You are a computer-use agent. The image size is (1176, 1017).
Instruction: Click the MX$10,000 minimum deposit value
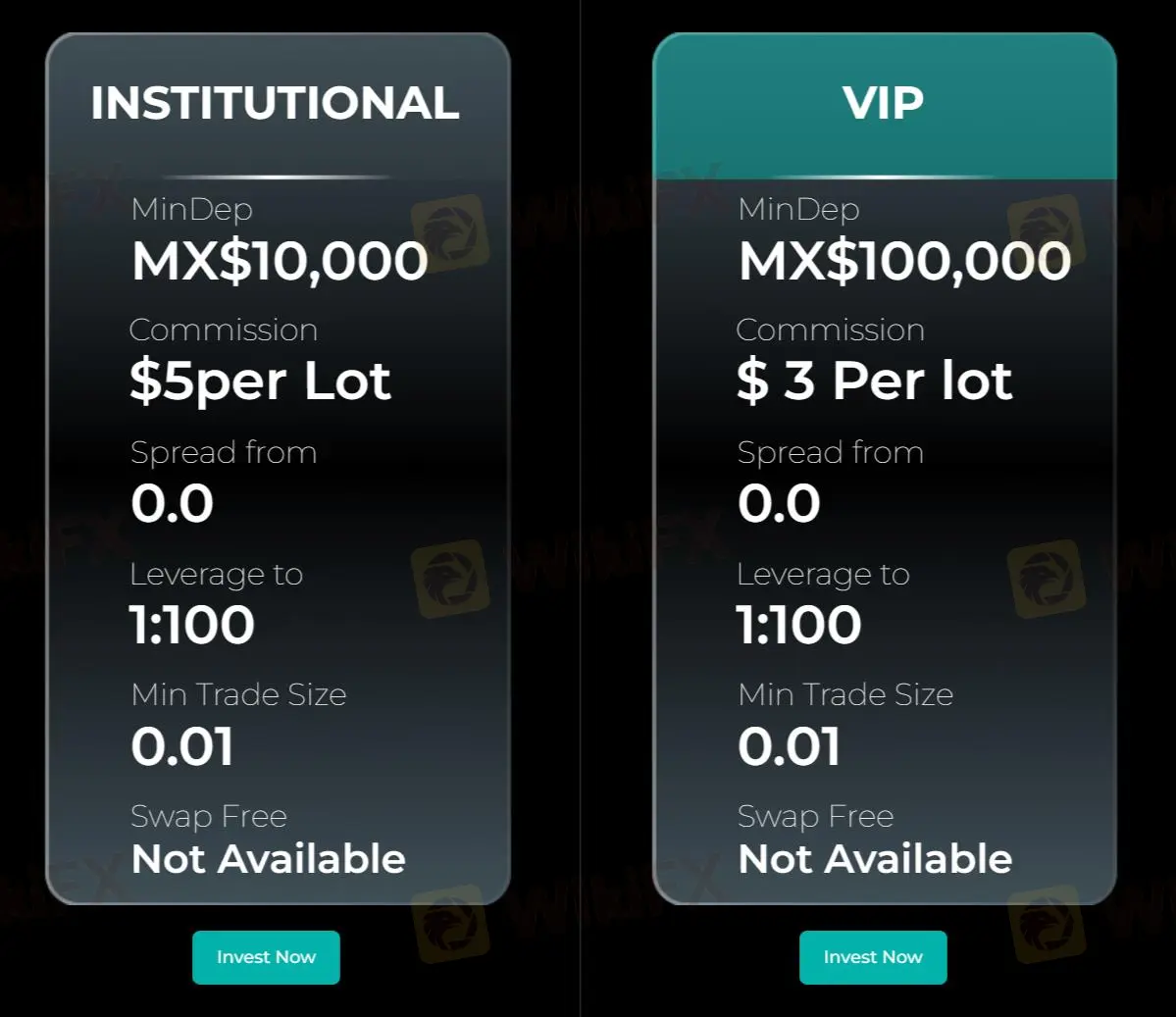coord(280,261)
